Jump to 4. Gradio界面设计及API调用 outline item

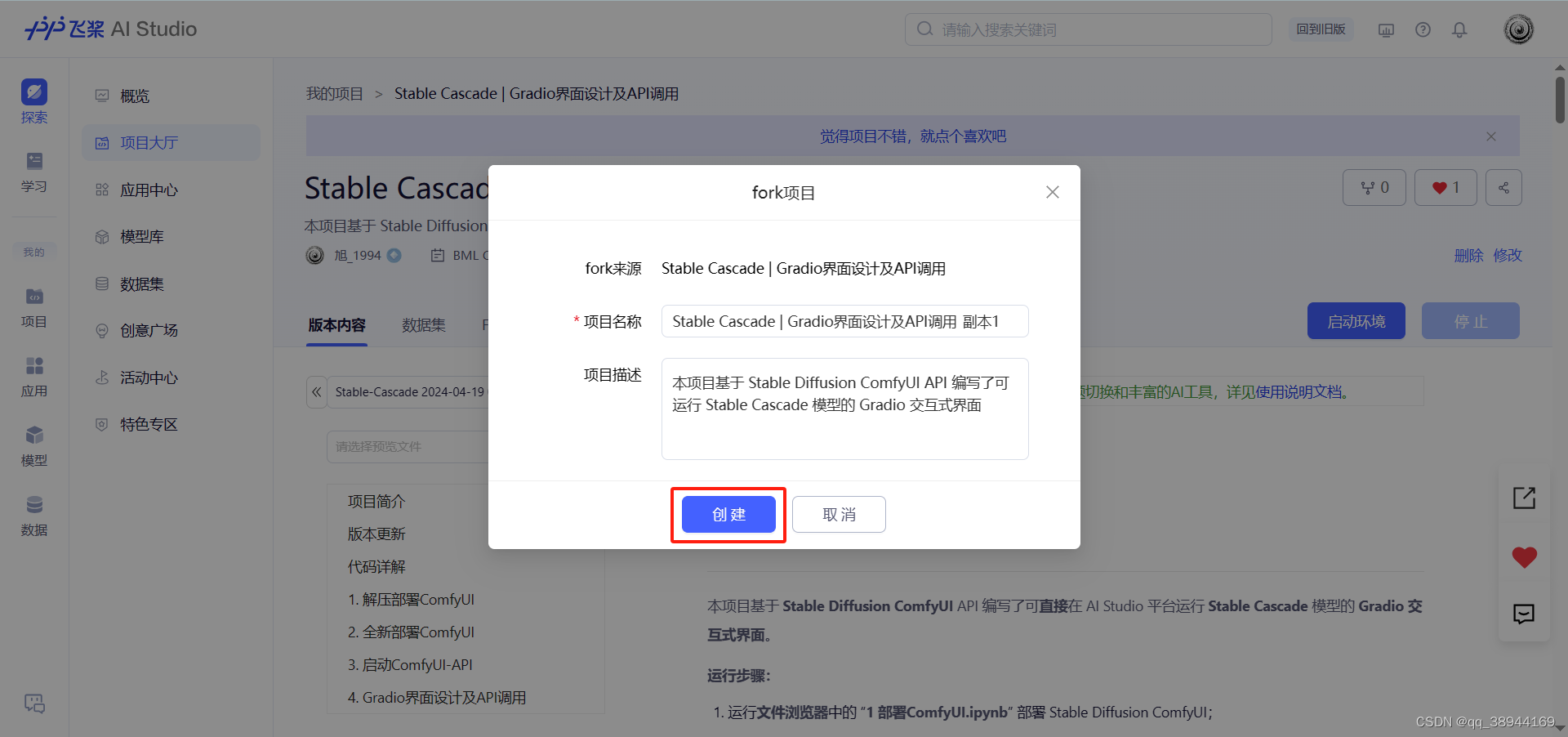coord(437,698)
